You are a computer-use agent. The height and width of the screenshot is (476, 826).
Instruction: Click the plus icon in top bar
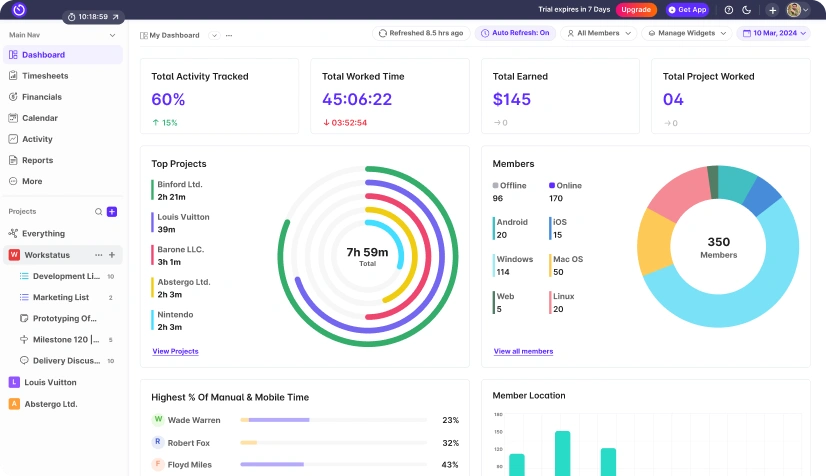click(x=772, y=10)
